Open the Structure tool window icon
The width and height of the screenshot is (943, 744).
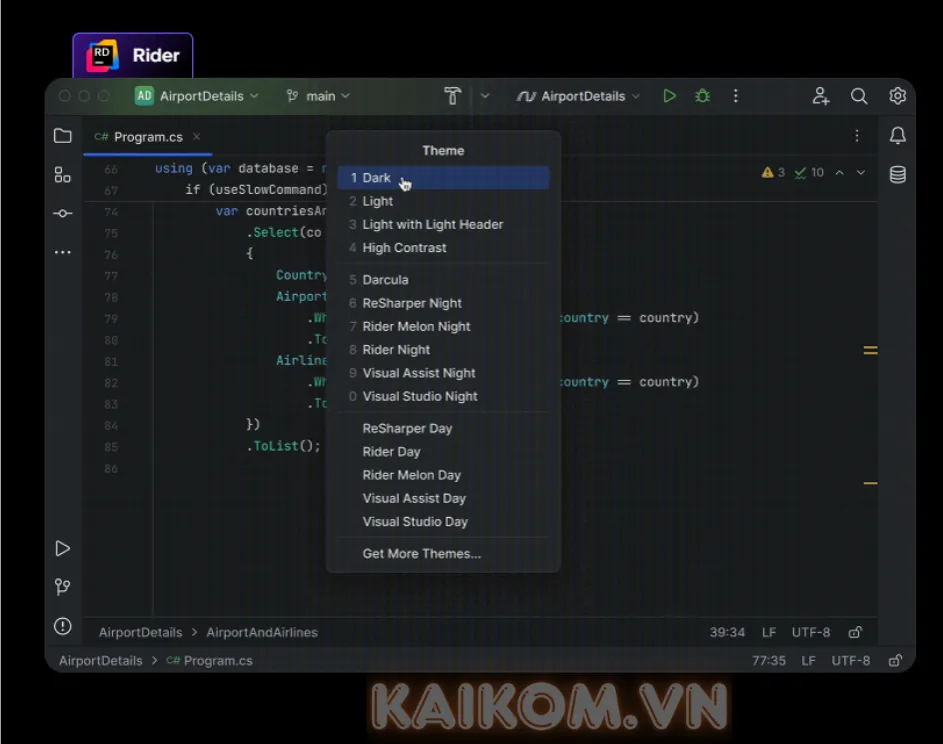pyautogui.click(x=62, y=174)
